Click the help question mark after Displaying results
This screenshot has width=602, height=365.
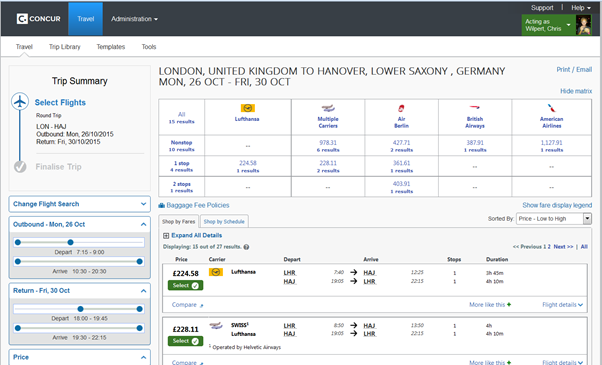click(246, 247)
